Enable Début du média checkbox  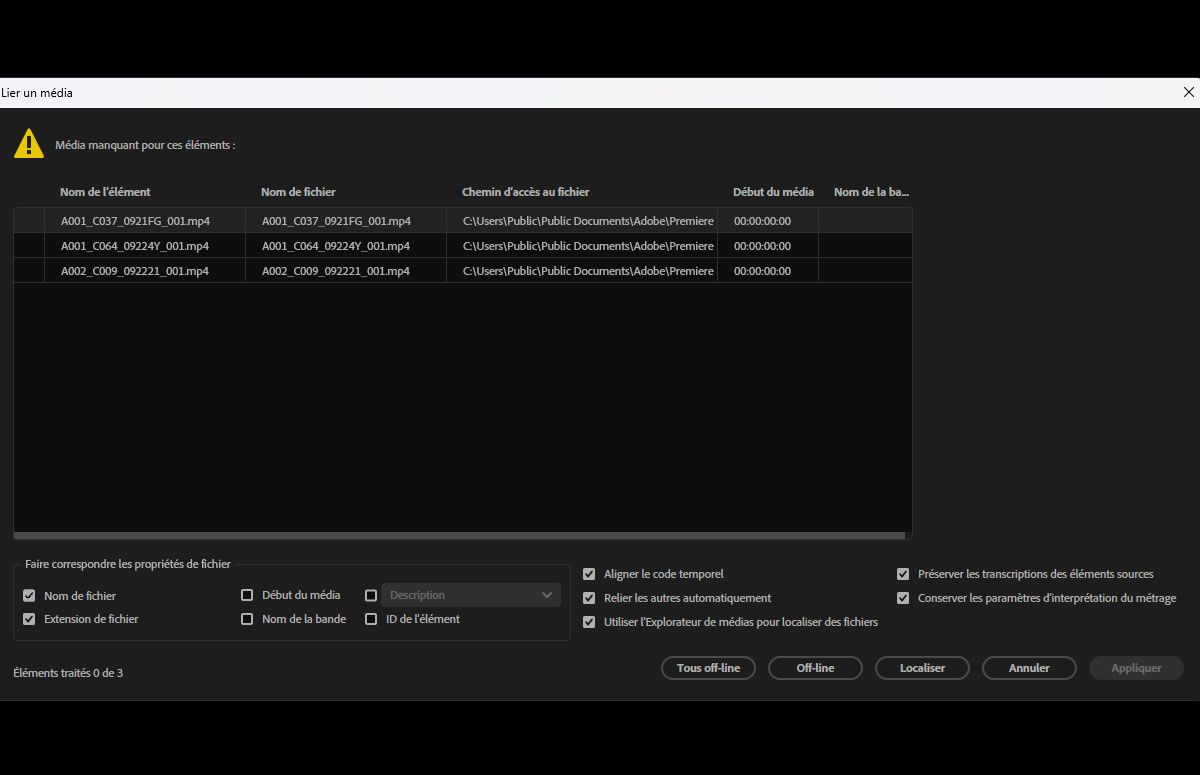coord(247,595)
